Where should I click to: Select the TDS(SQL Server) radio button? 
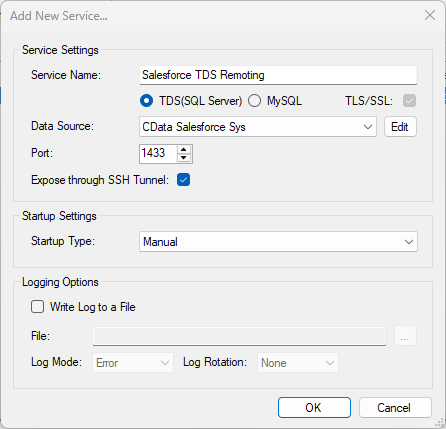tap(147, 101)
